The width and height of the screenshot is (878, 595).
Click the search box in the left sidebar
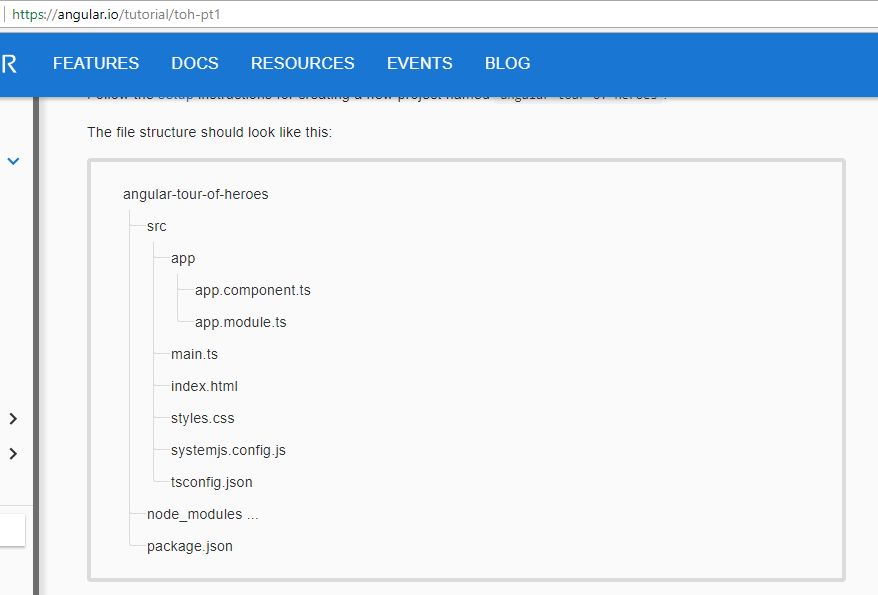pos(10,530)
